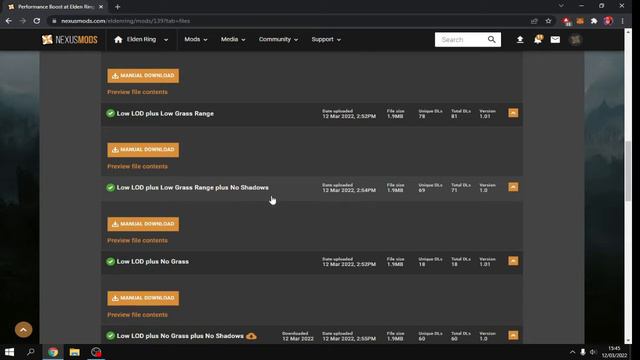The height and width of the screenshot is (360, 640).
Task: Click the green check beside Low LOD plus Low Grass Range
Action: (x=110, y=113)
